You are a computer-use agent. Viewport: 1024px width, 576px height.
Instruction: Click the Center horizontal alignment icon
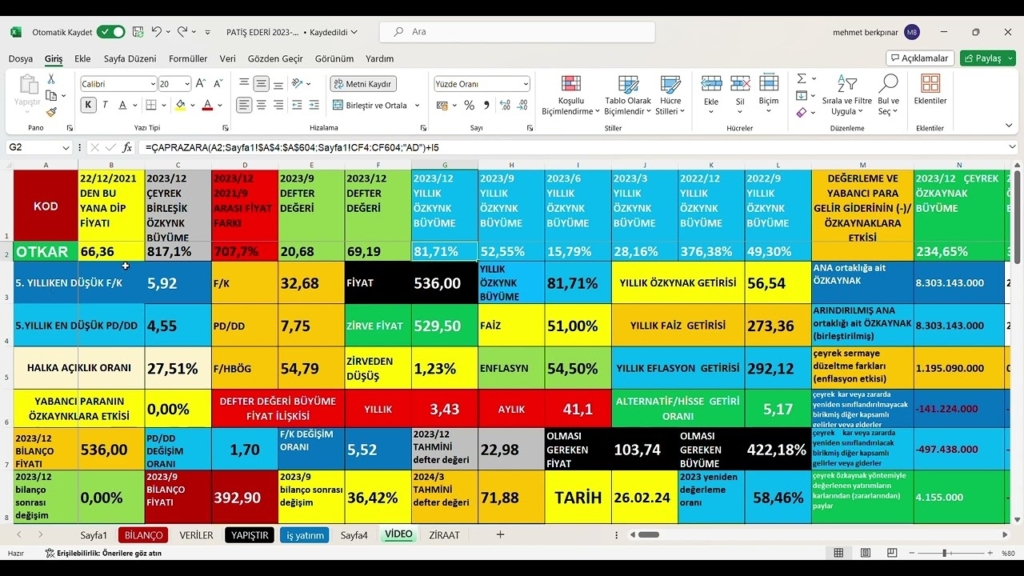click(261, 105)
